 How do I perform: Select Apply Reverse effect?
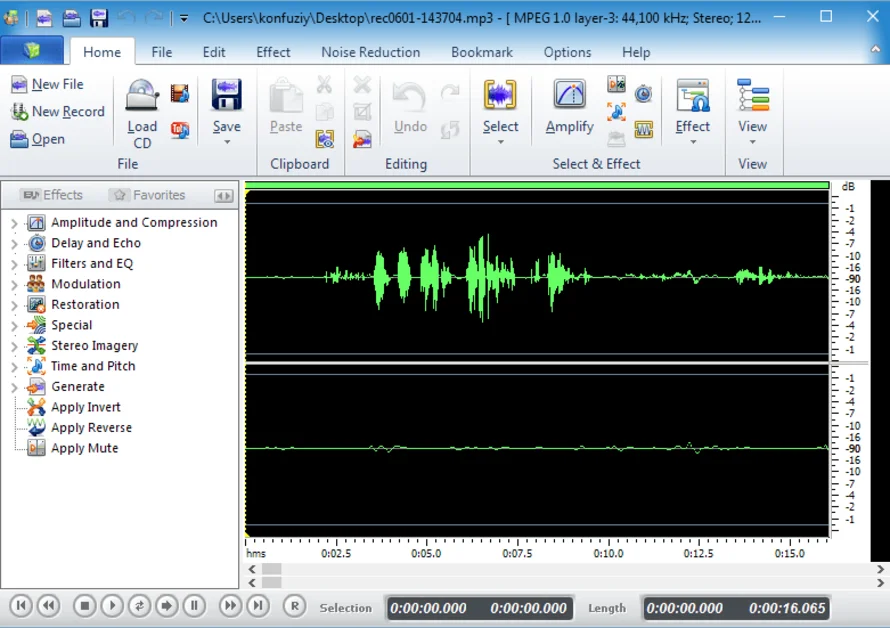[x=91, y=428]
